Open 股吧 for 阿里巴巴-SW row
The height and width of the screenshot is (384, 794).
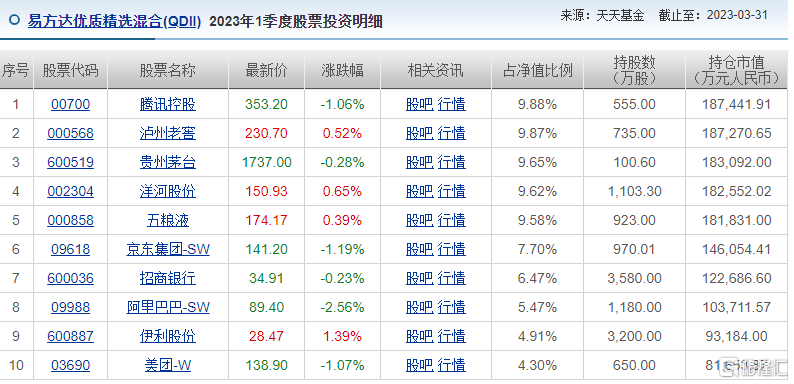420,307
